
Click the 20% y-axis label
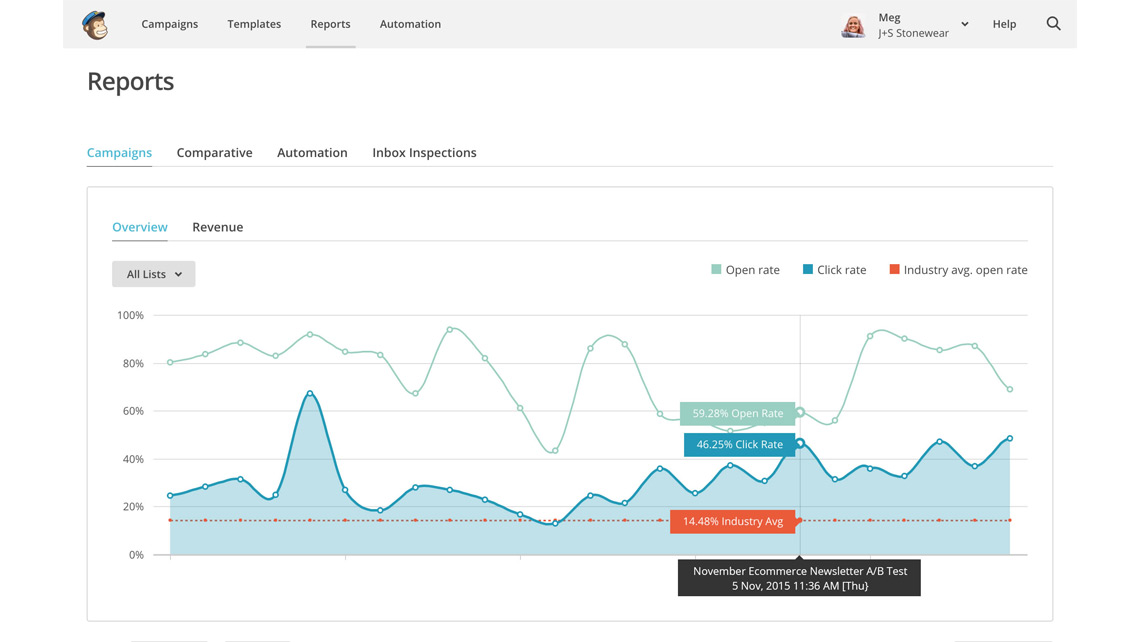coord(133,507)
